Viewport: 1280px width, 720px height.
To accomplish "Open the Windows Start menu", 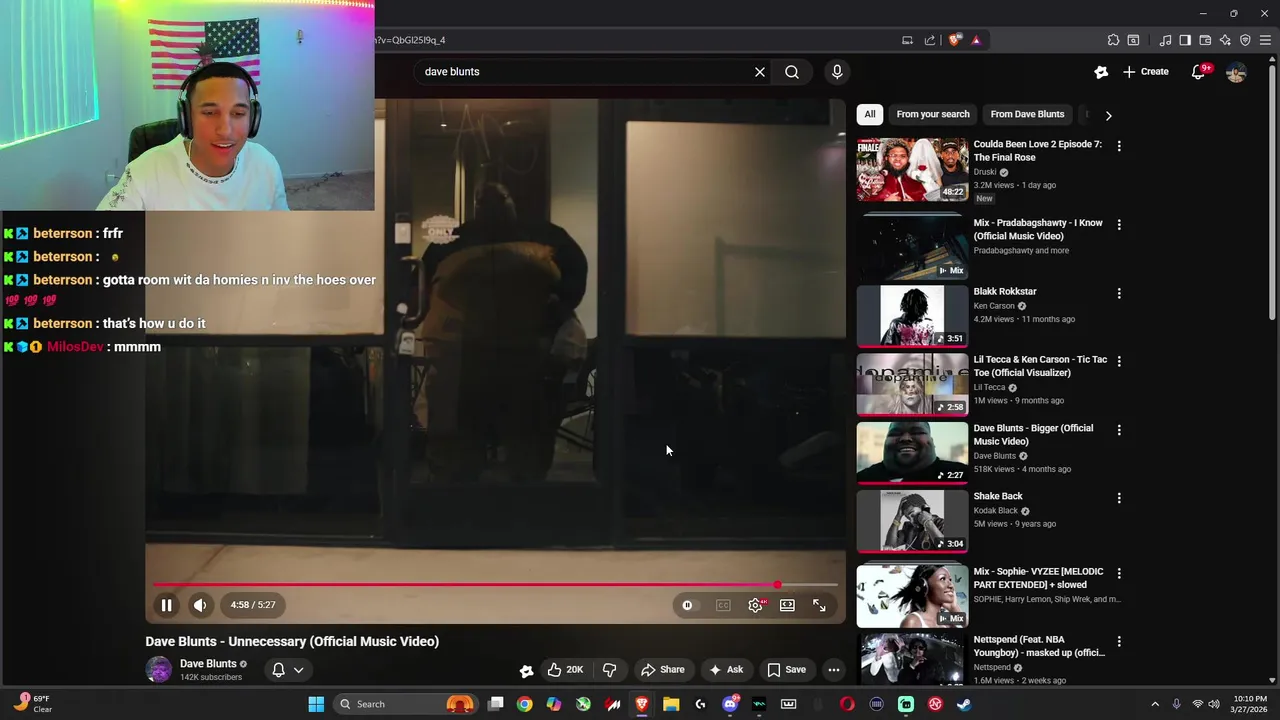I will [x=316, y=704].
